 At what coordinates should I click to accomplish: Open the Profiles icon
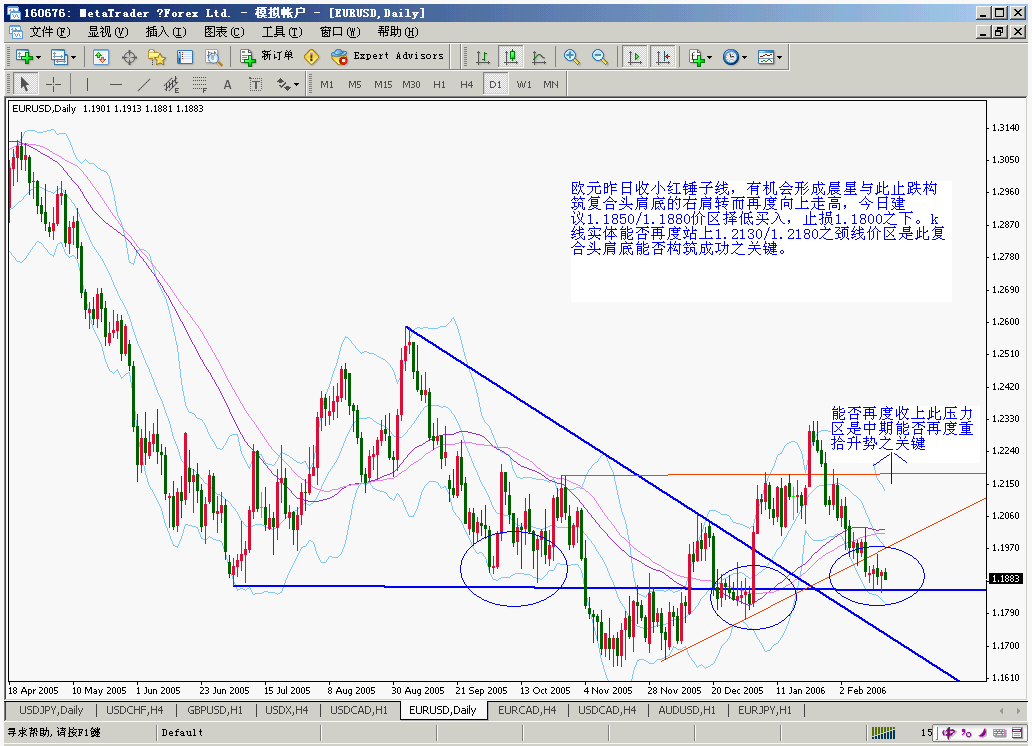[x=59, y=57]
